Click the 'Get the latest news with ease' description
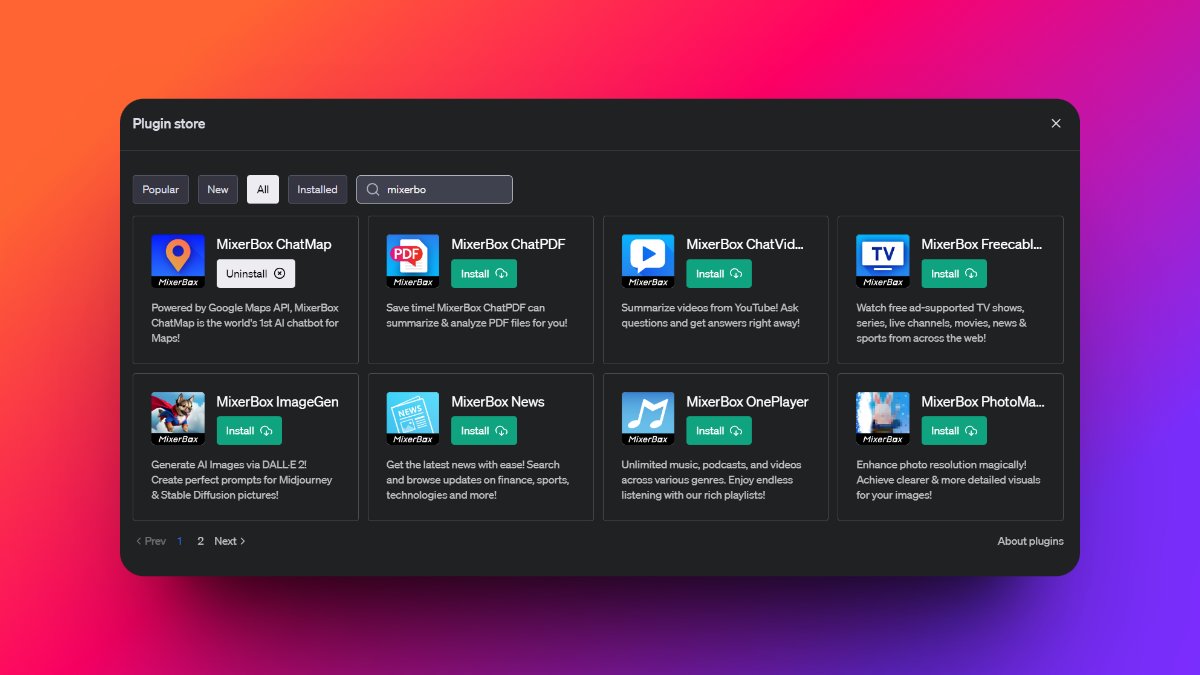The width and height of the screenshot is (1200, 675). [478, 480]
